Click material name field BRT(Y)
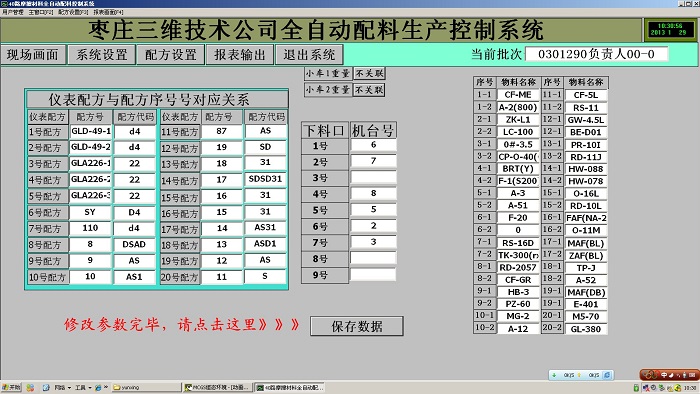The image size is (700, 394). point(518,169)
